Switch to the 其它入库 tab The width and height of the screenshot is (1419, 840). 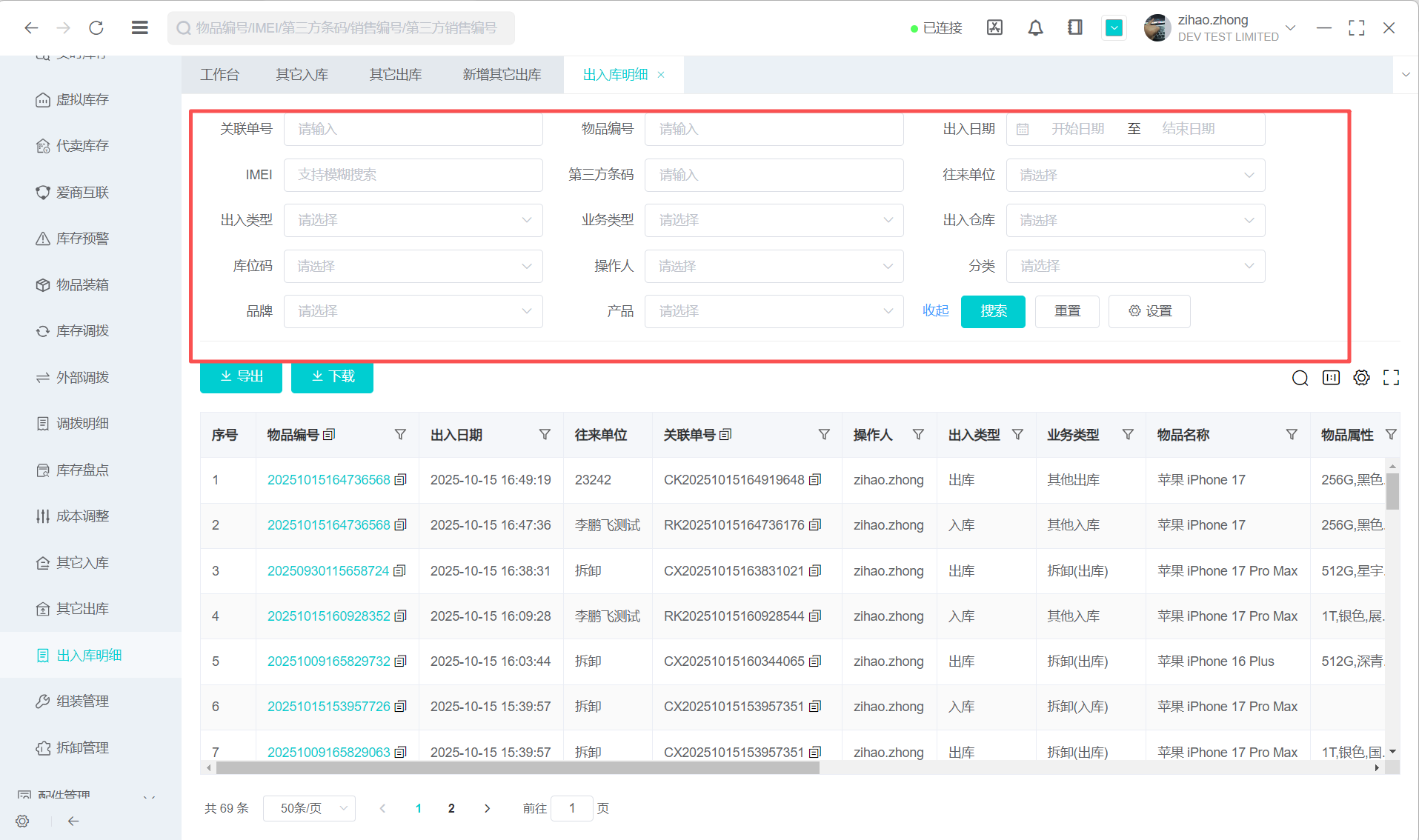(x=302, y=75)
